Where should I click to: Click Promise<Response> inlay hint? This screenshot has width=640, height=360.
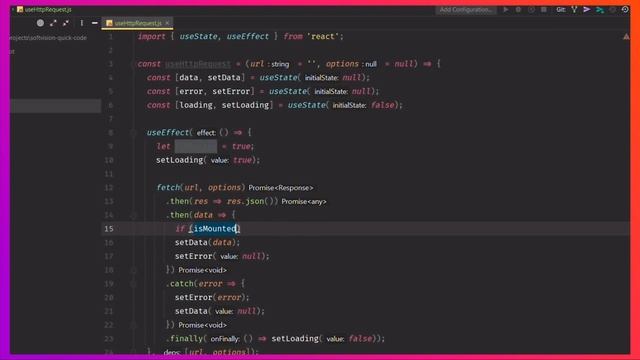pyautogui.click(x=281, y=188)
